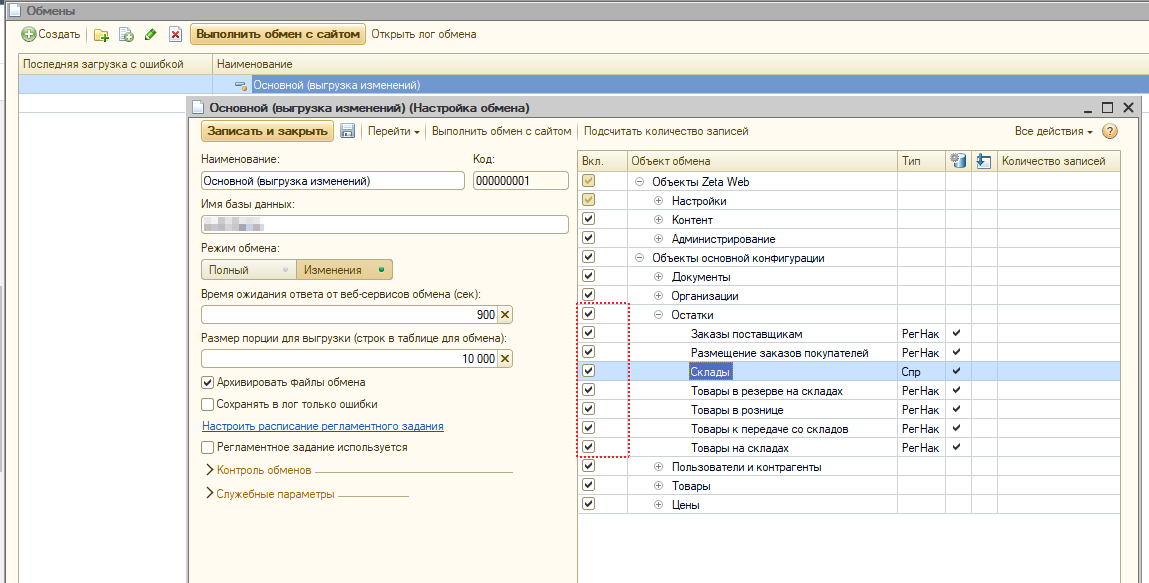
Task: Click the green Создать plus icon
Action: coord(29,34)
